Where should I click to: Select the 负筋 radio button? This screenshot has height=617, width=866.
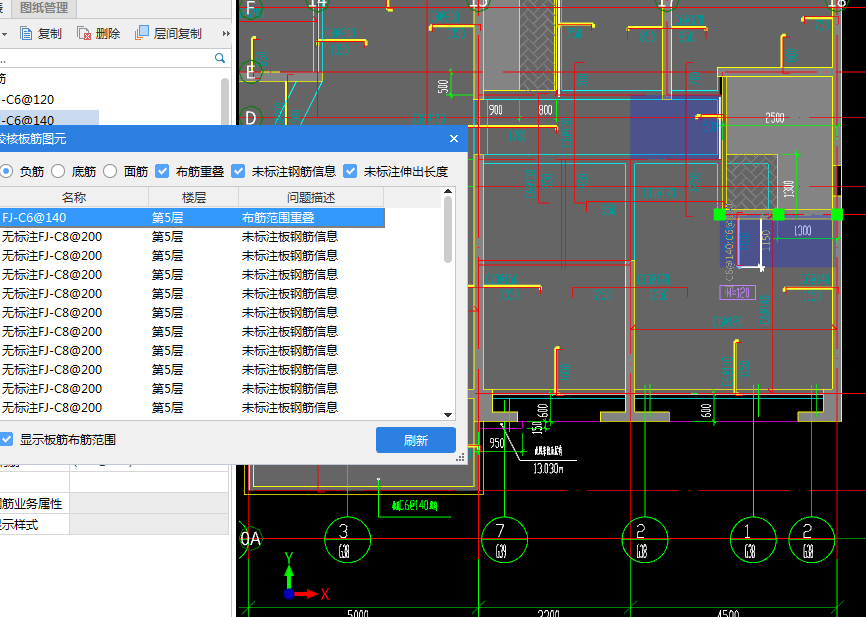(x=6, y=171)
